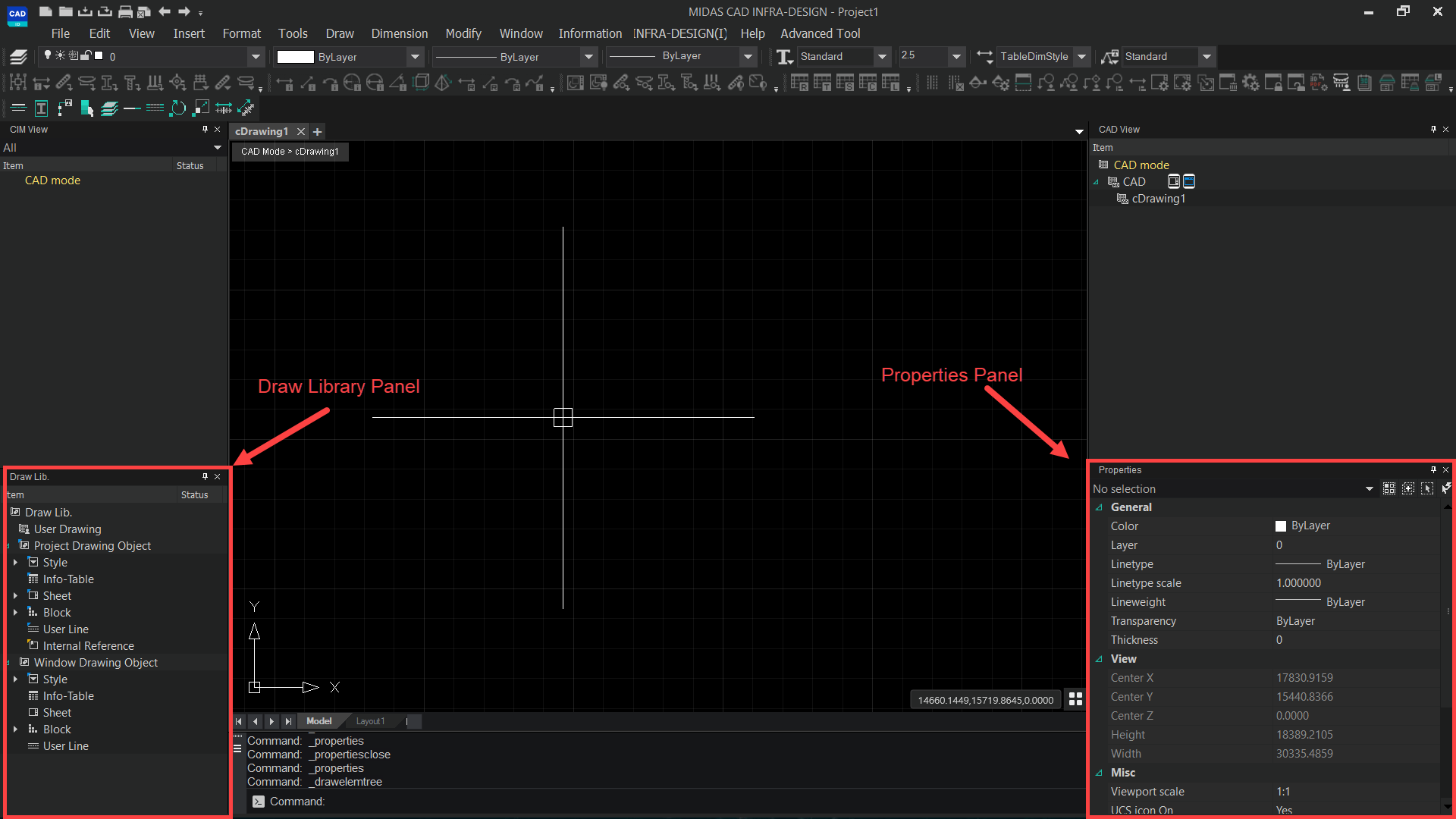Screen dimensions: 1456x819
Task: Open the No selection dropdown in Properties
Action: (1370, 489)
